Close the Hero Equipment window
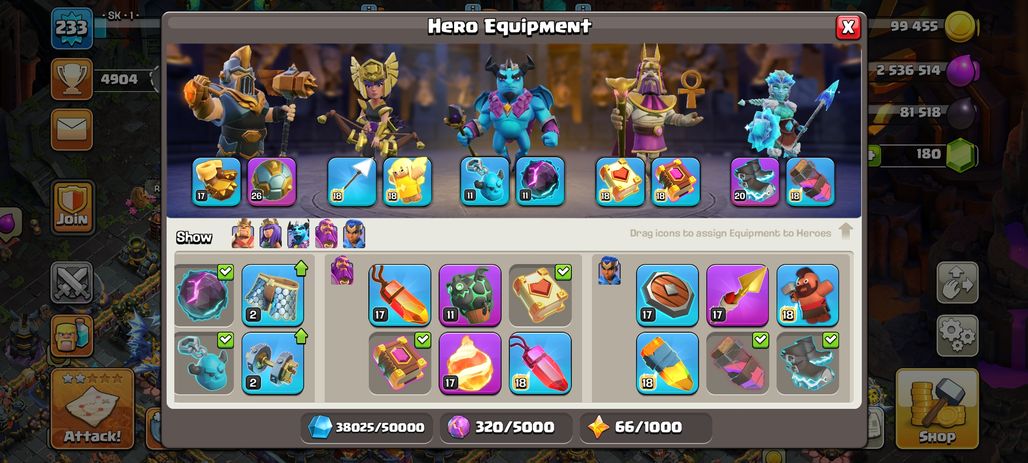The height and width of the screenshot is (463, 1028). [848, 27]
